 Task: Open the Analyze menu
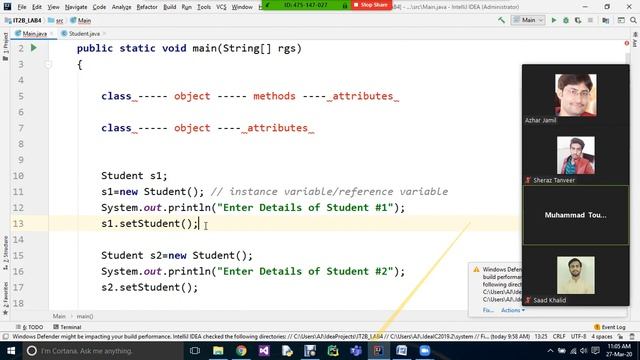[x=122, y=7]
